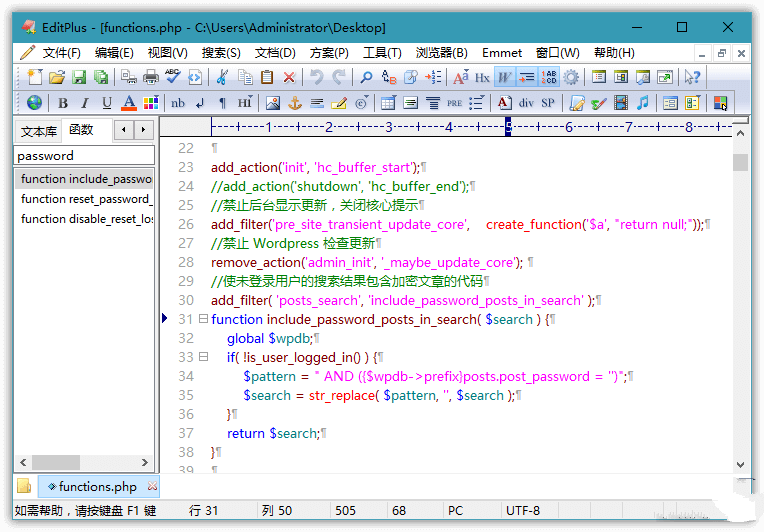The height and width of the screenshot is (532, 764).
Task: Click the red Delete X icon
Action: tap(289, 77)
